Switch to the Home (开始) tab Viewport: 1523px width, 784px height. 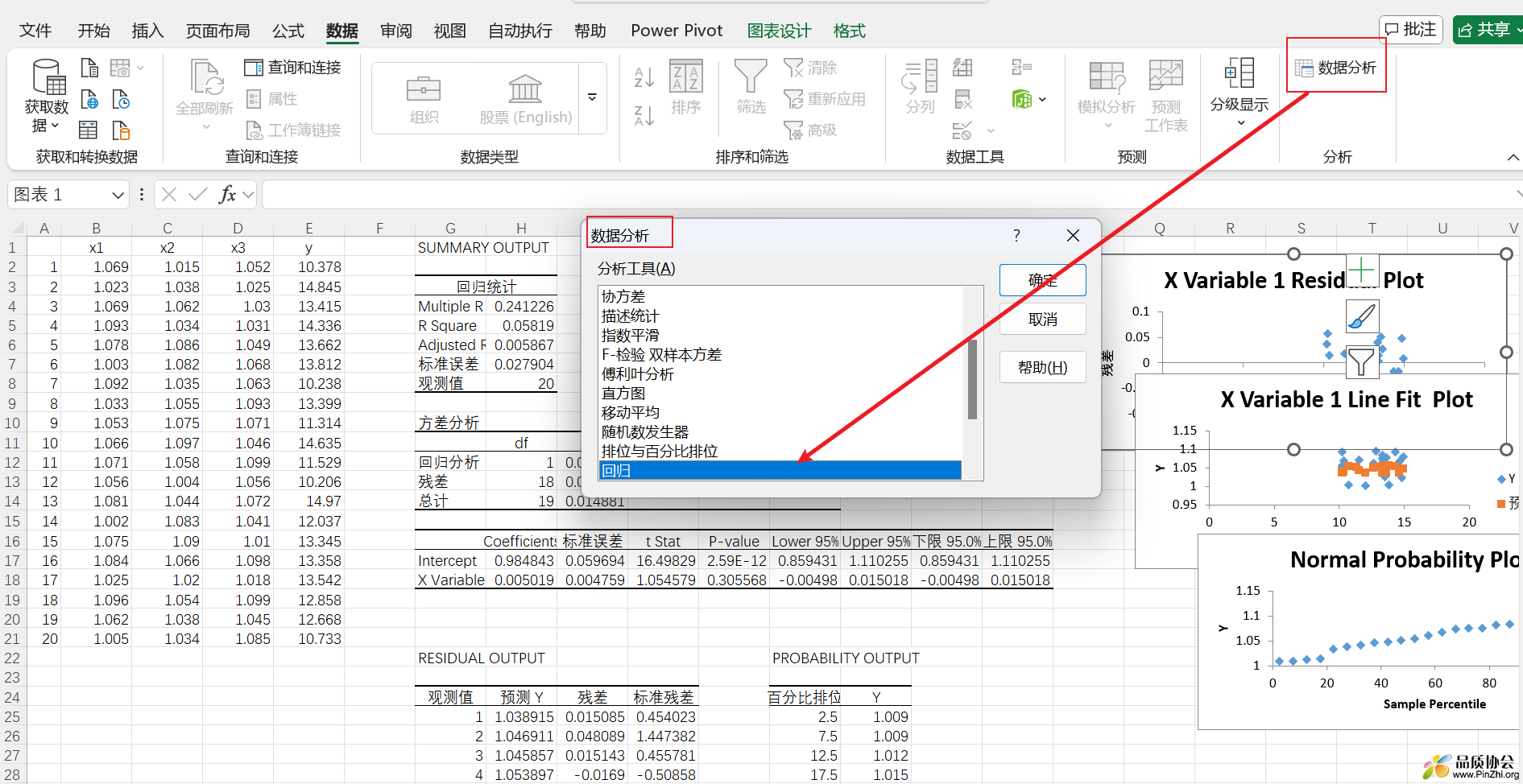pos(93,31)
